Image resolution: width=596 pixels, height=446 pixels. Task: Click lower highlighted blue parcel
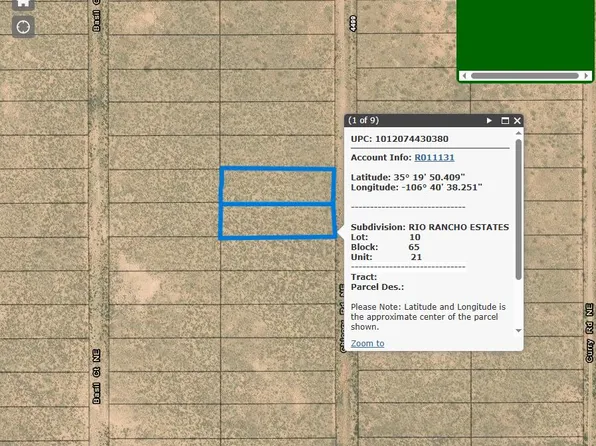(277, 221)
